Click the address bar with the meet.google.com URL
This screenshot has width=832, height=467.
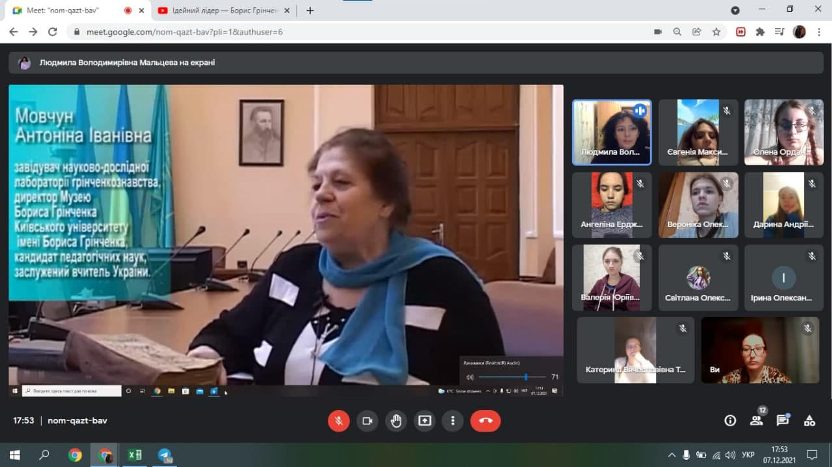tap(361, 32)
